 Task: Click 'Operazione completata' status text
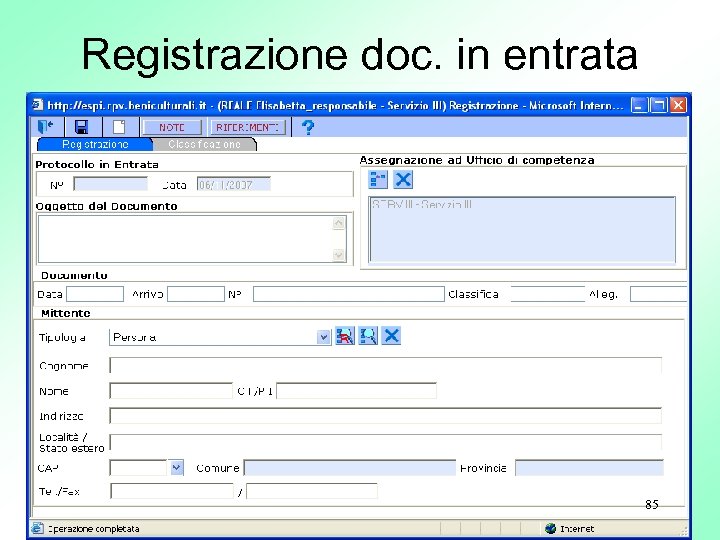point(94,529)
